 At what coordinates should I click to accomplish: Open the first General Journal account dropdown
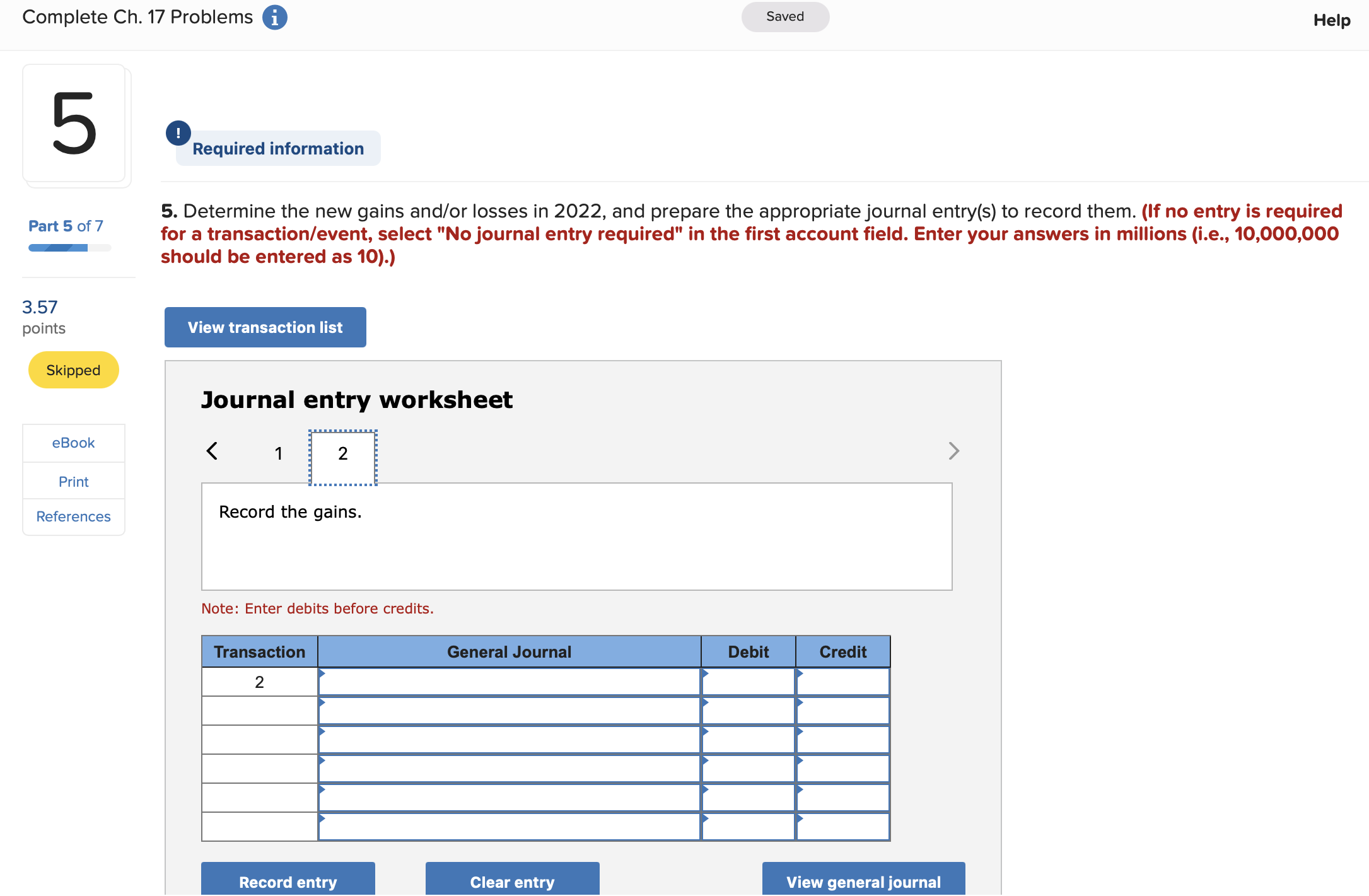coord(509,682)
